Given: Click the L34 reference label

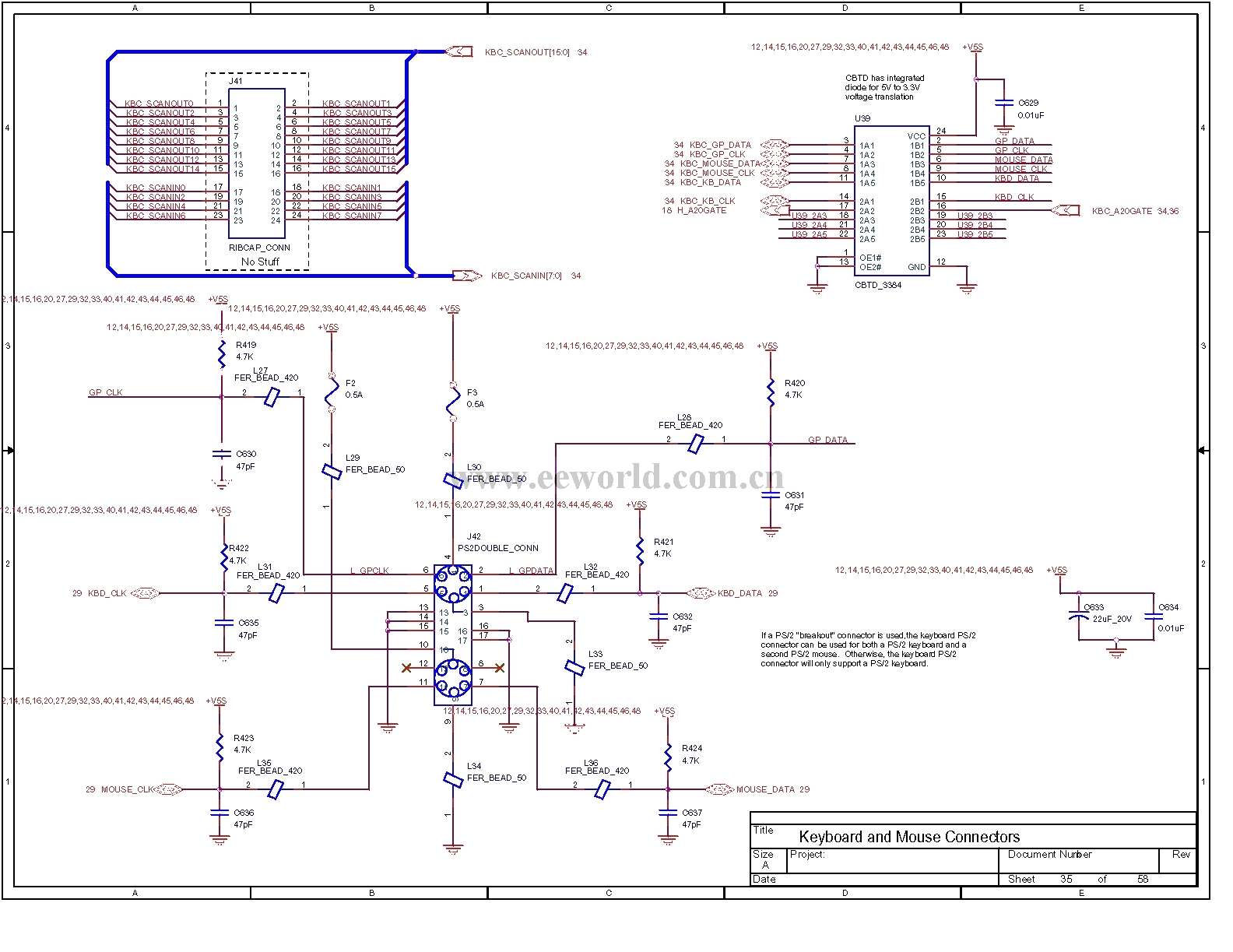Looking at the screenshot, I should pyautogui.click(x=474, y=767).
